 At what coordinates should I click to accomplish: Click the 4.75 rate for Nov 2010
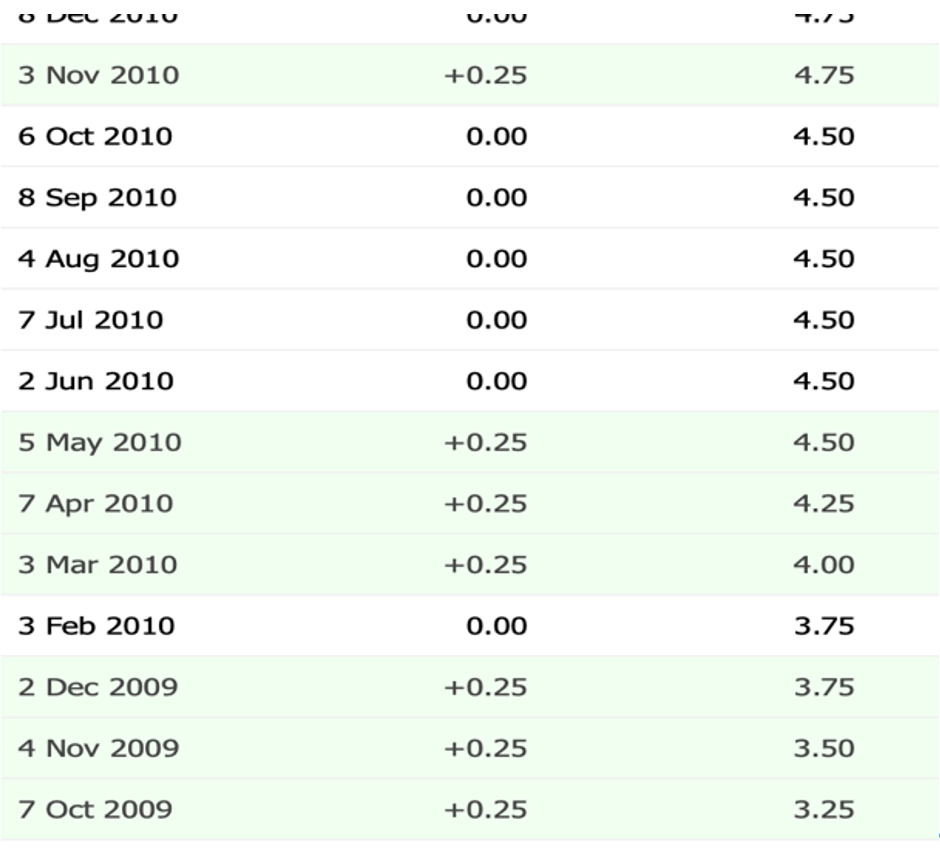[824, 75]
